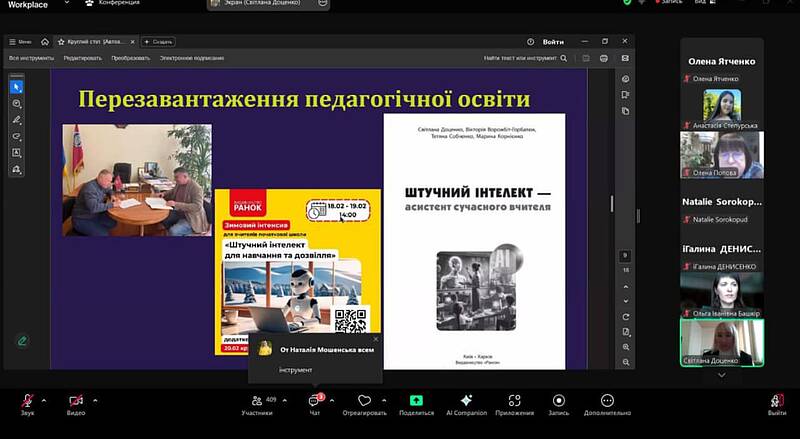
Task: Click the Создать new tab button
Action: tap(159, 42)
